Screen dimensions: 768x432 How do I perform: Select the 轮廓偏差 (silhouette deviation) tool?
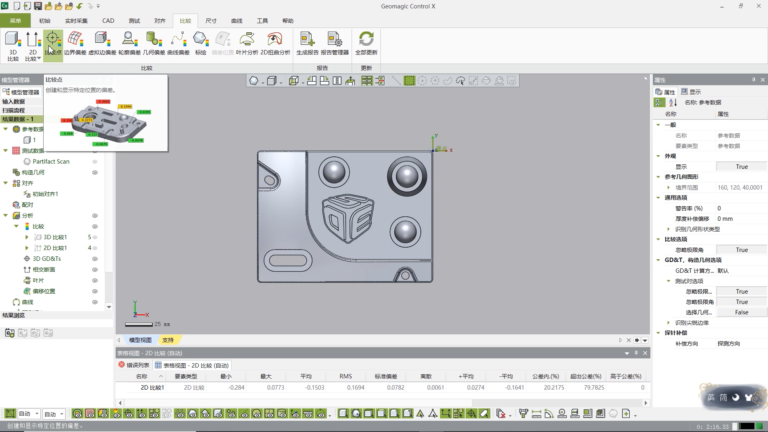[129, 43]
